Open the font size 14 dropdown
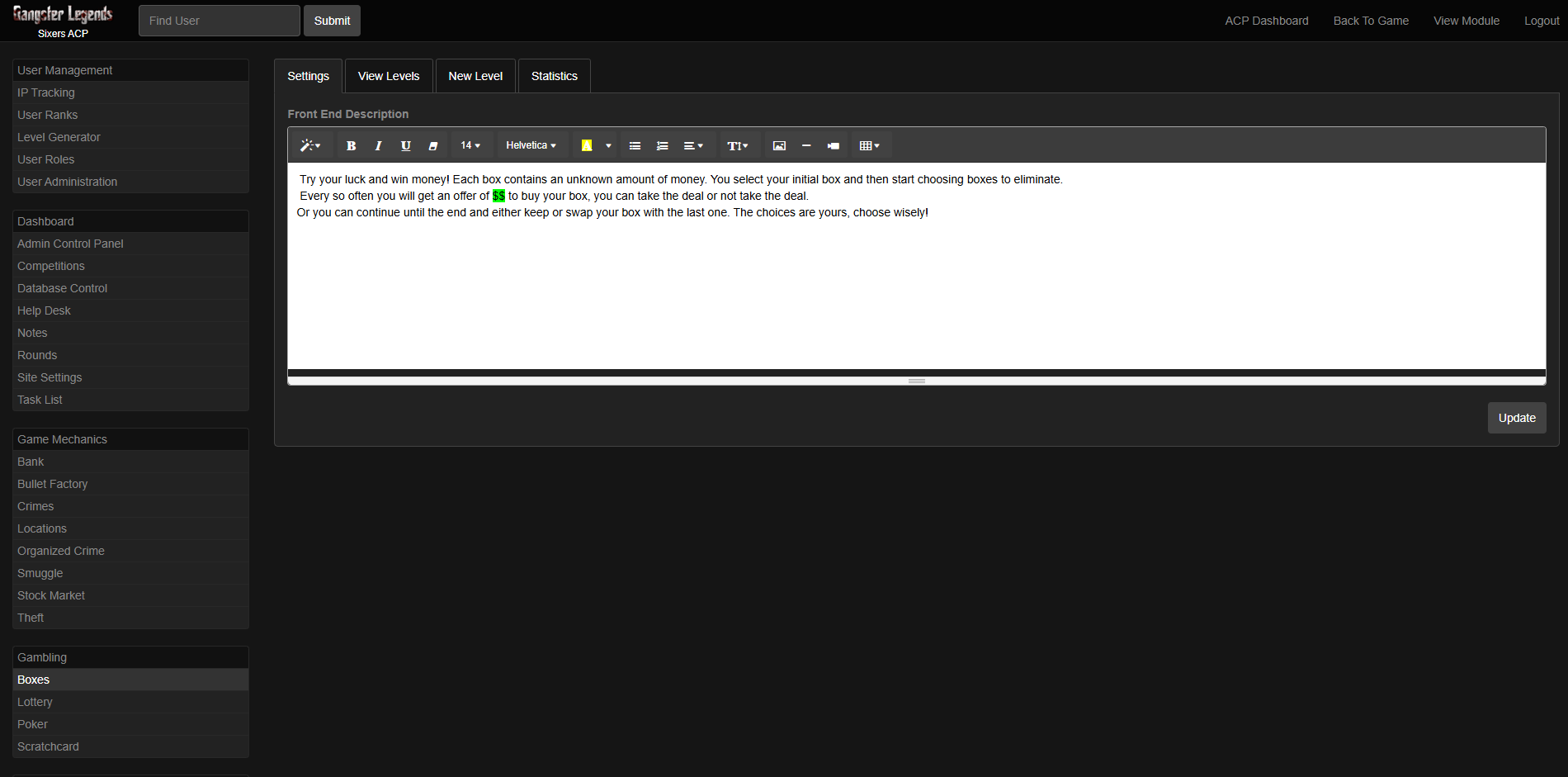 coord(470,145)
